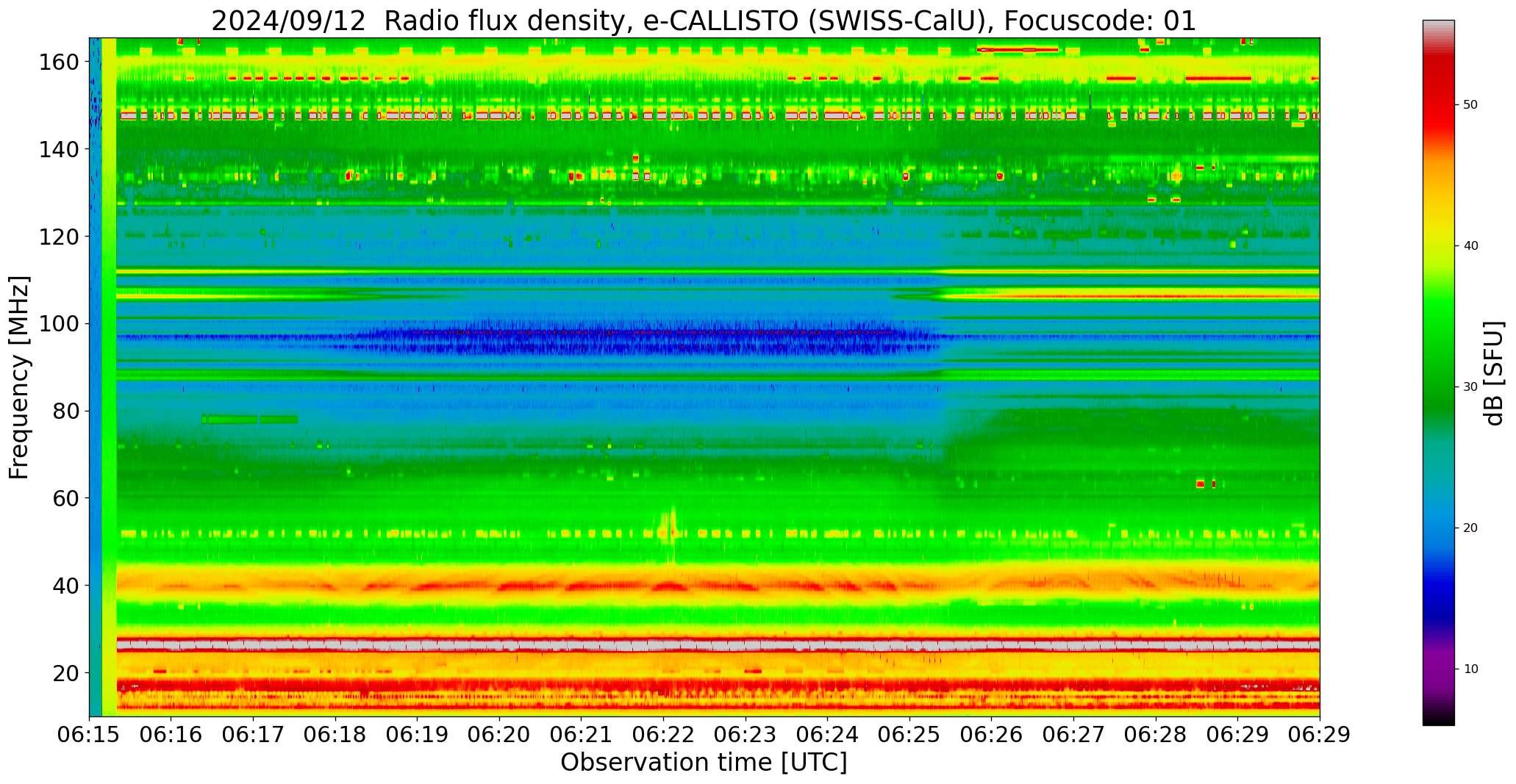
Task: Click the 'Frequency [MHz]' axis label
Action: (19, 377)
